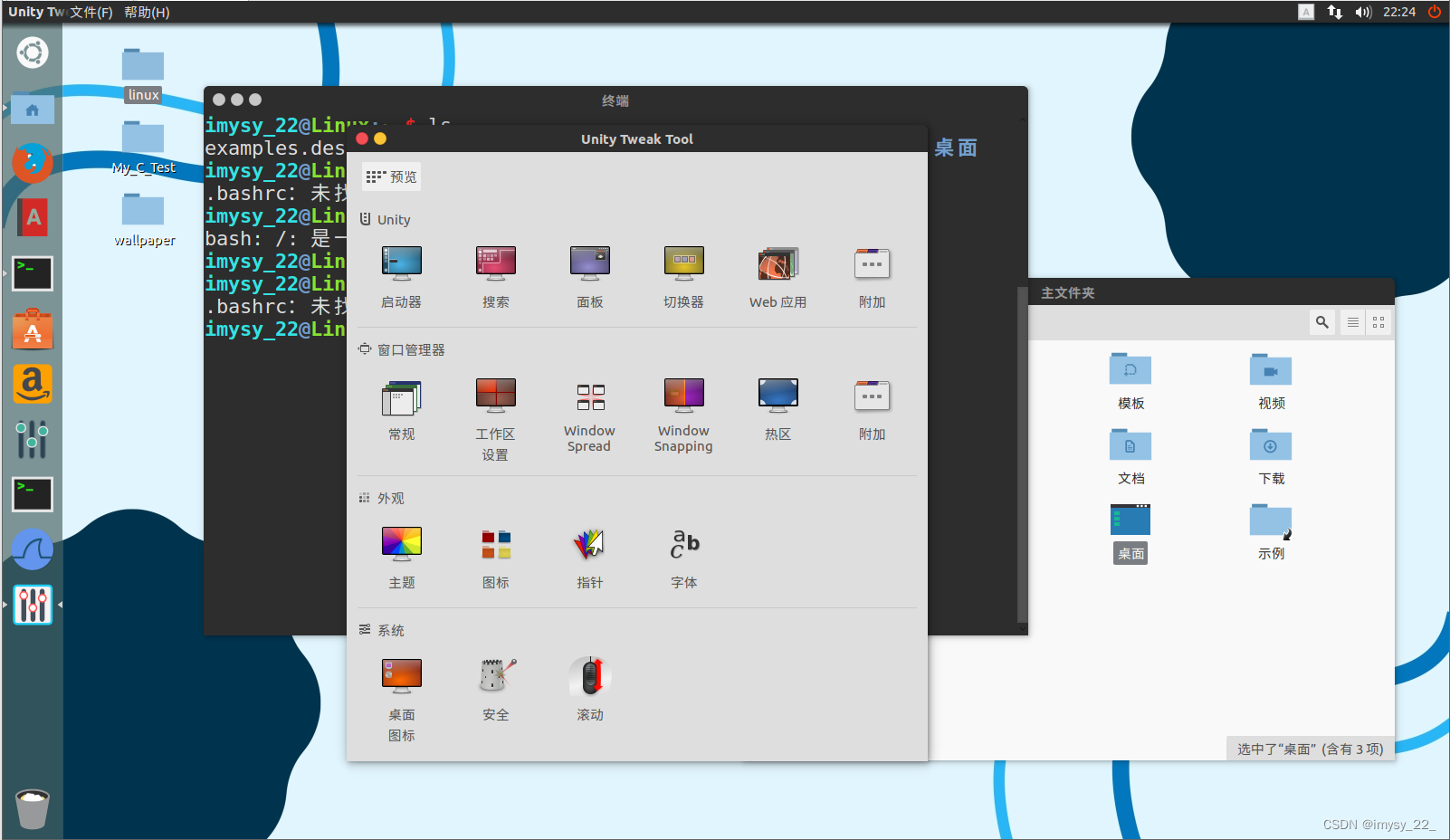This screenshot has height=840, width=1450.
Task: Open the 滚动 scrolling settings
Action: coord(589,691)
